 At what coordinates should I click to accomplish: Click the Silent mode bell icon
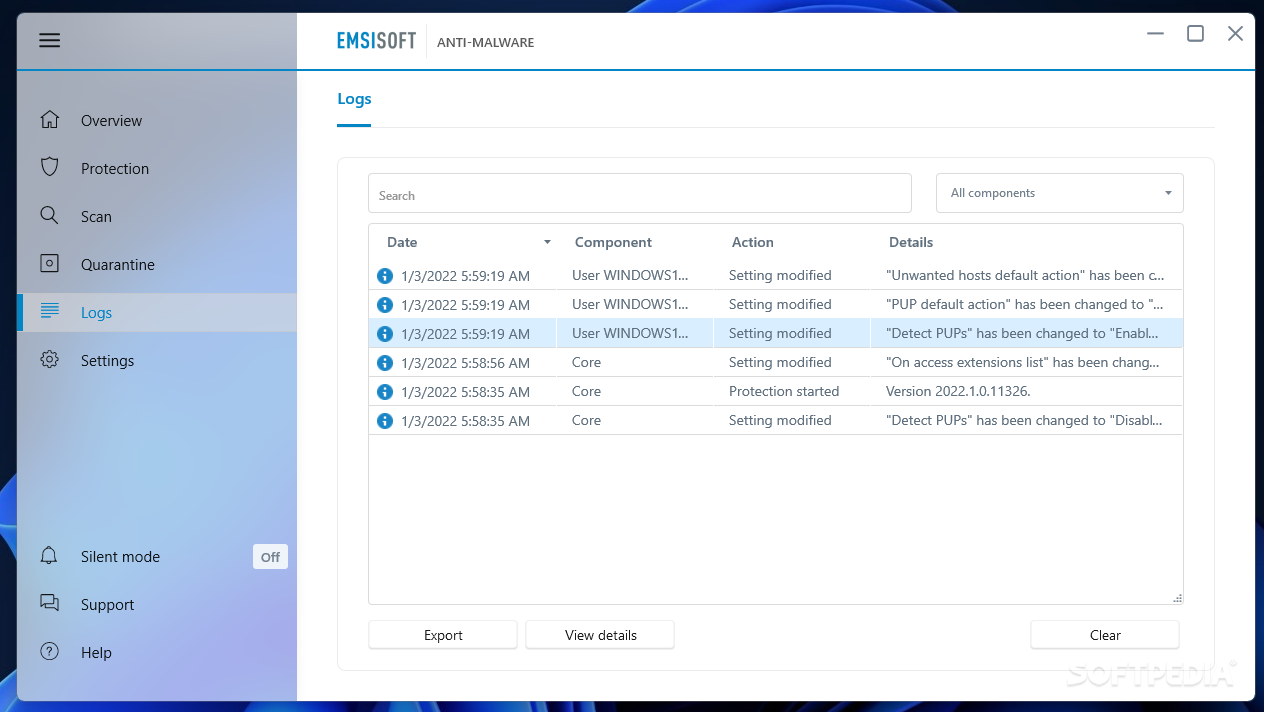[49, 556]
